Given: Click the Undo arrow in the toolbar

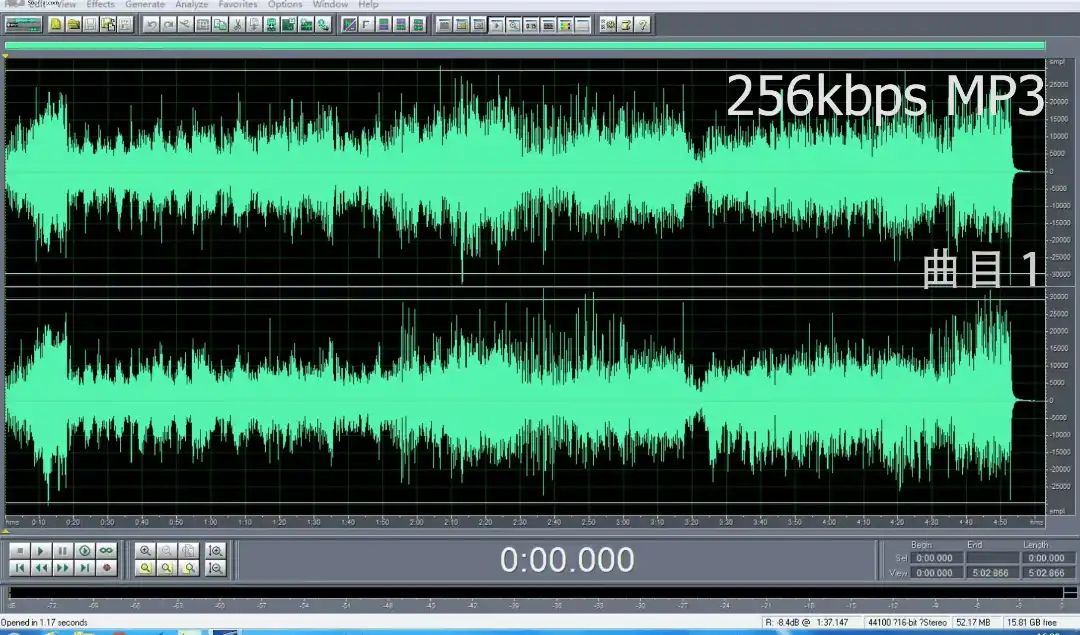Looking at the screenshot, I should point(151,24).
